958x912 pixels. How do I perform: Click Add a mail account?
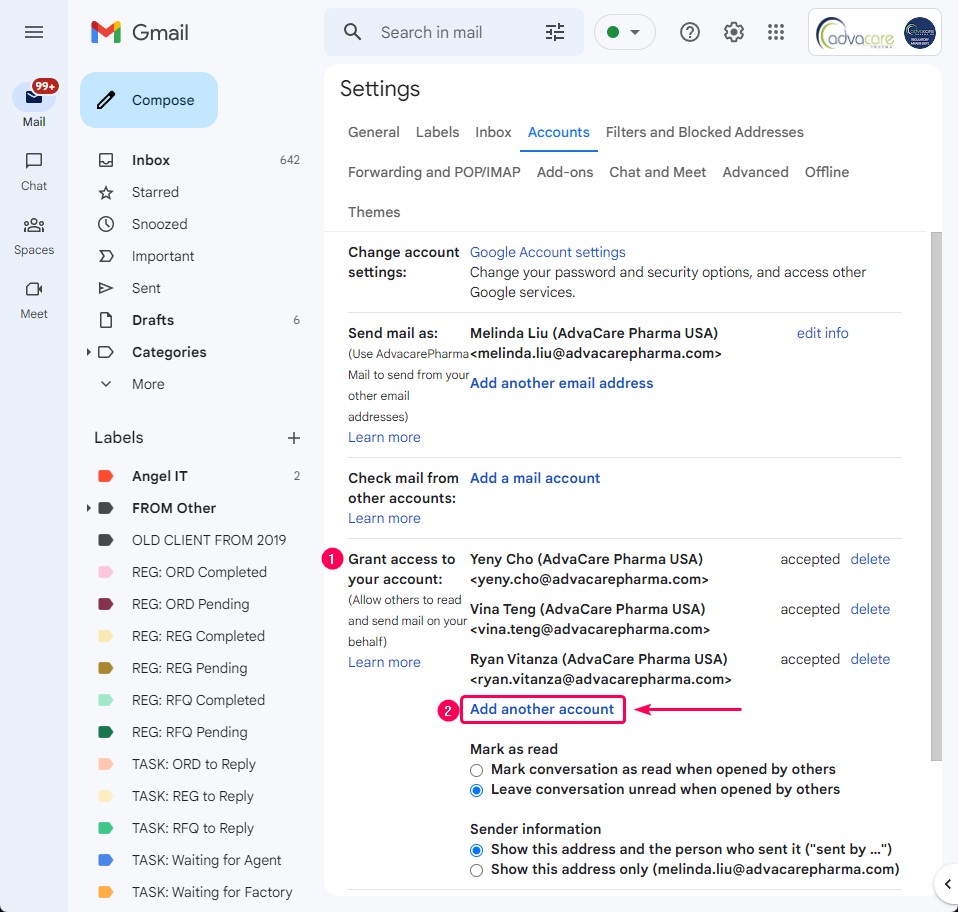click(x=535, y=478)
